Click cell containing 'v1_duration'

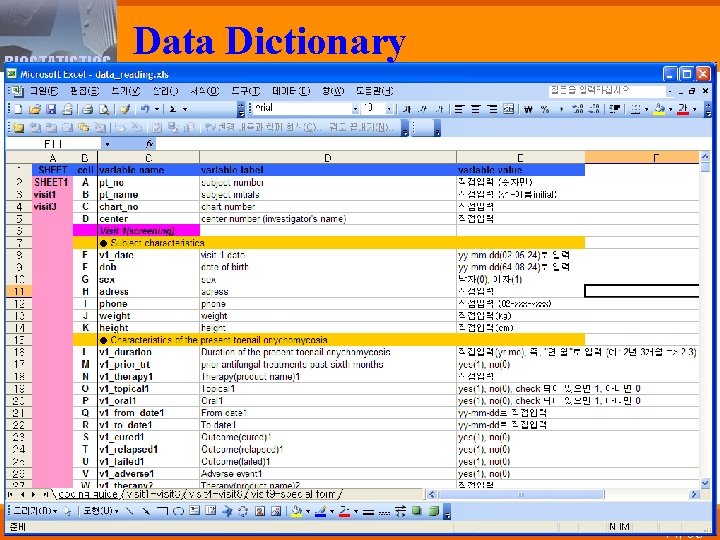pos(148,352)
